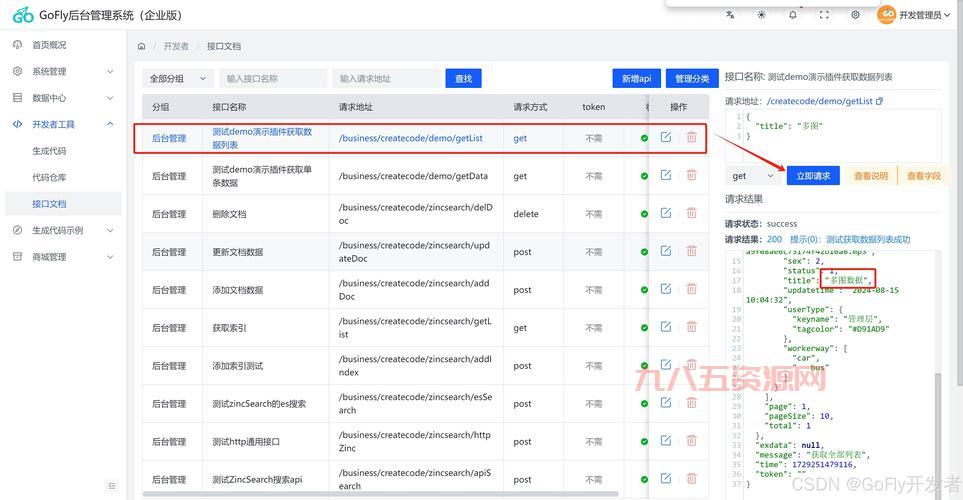Click the 查看字段 button
The height and width of the screenshot is (500, 963).
pyautogui.click(x=924, y=176)
